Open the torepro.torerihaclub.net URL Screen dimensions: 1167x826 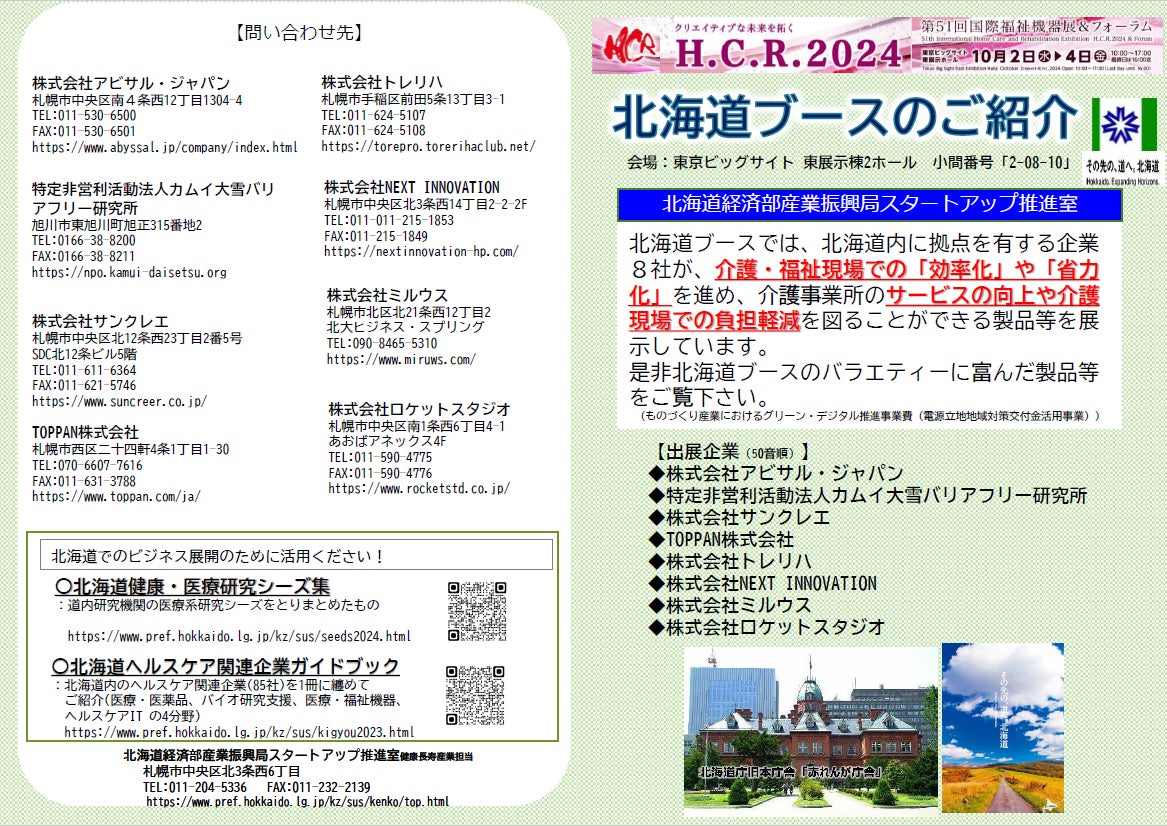[x=428, y=147]
